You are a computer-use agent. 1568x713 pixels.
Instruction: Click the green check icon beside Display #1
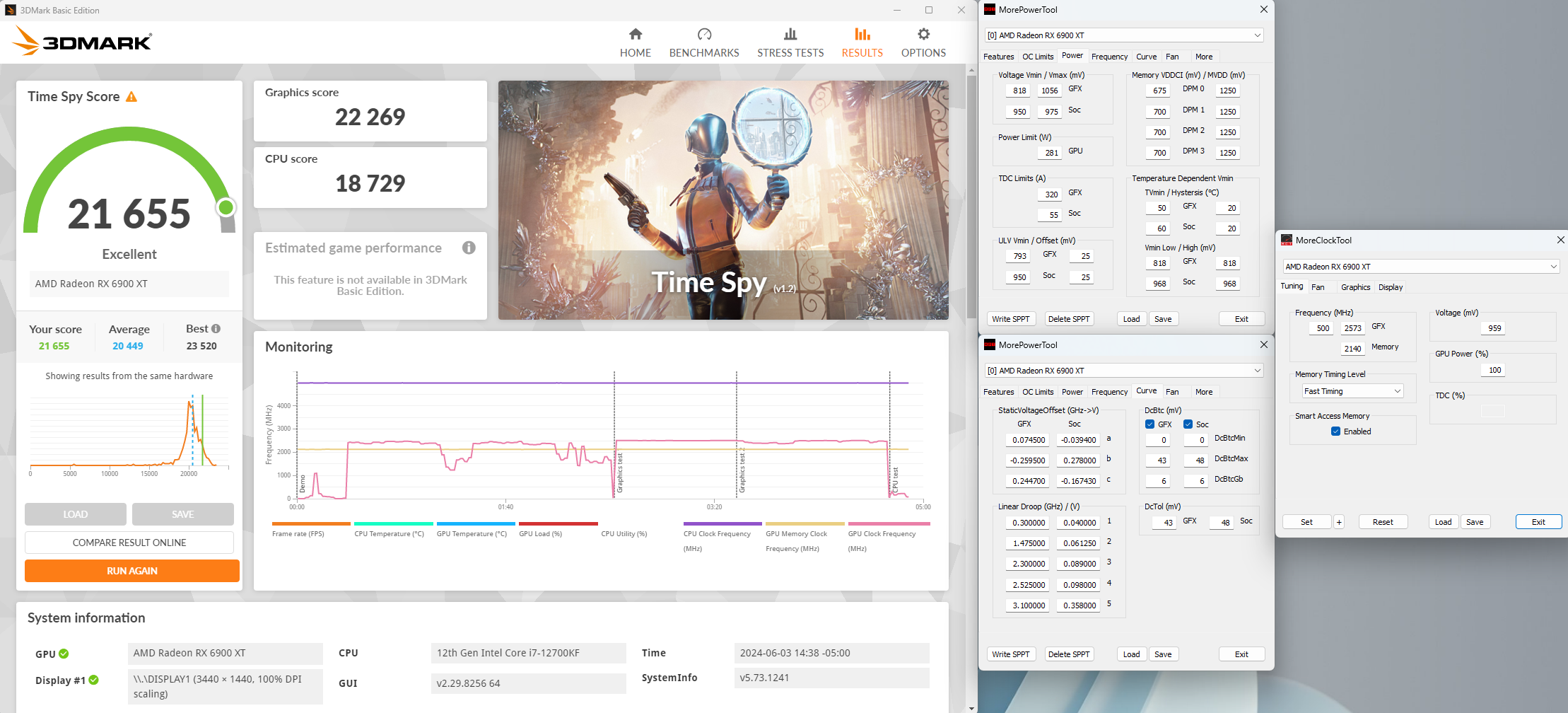(x=94, y=680)
